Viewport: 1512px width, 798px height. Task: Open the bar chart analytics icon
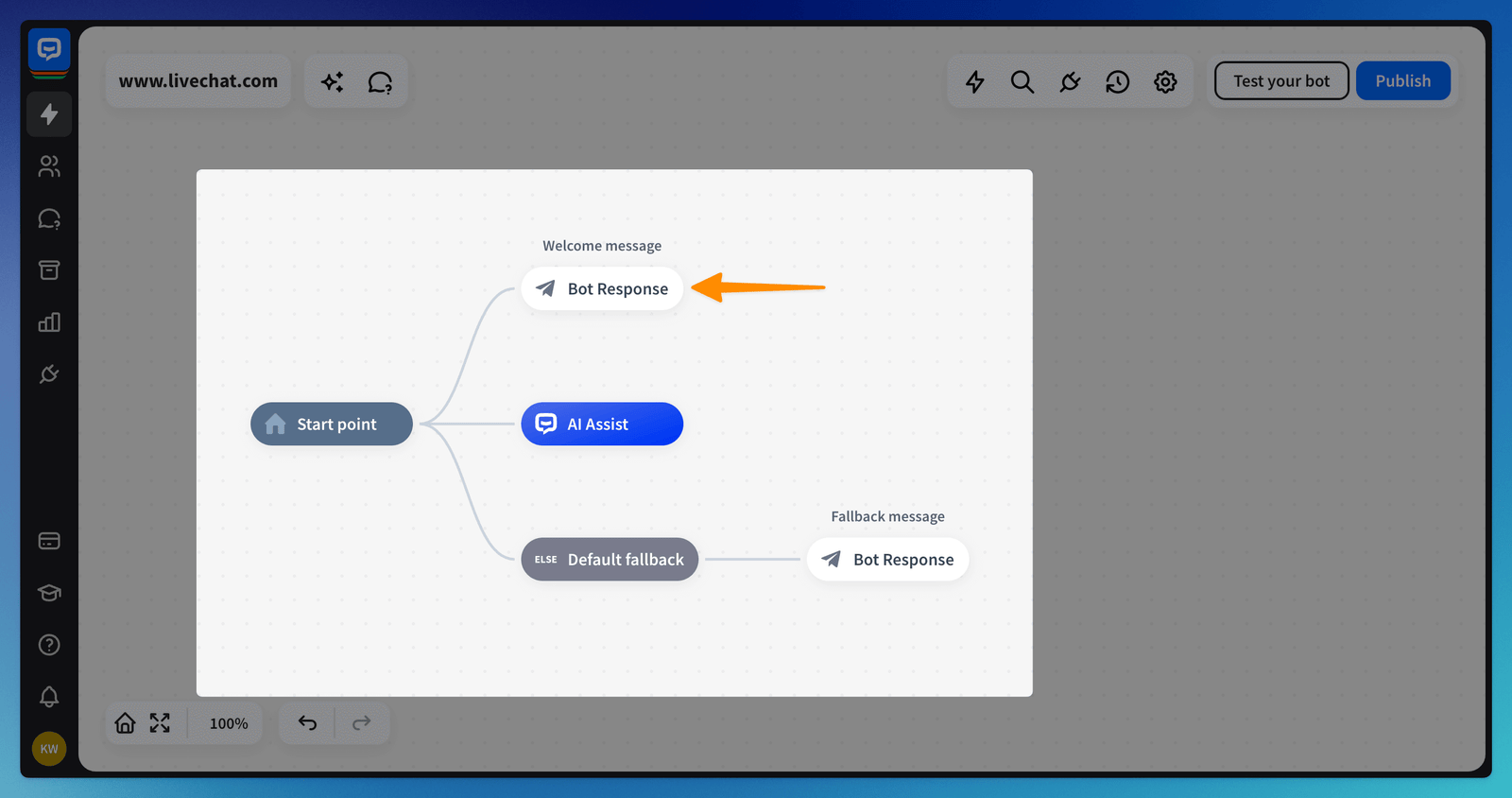49,322
